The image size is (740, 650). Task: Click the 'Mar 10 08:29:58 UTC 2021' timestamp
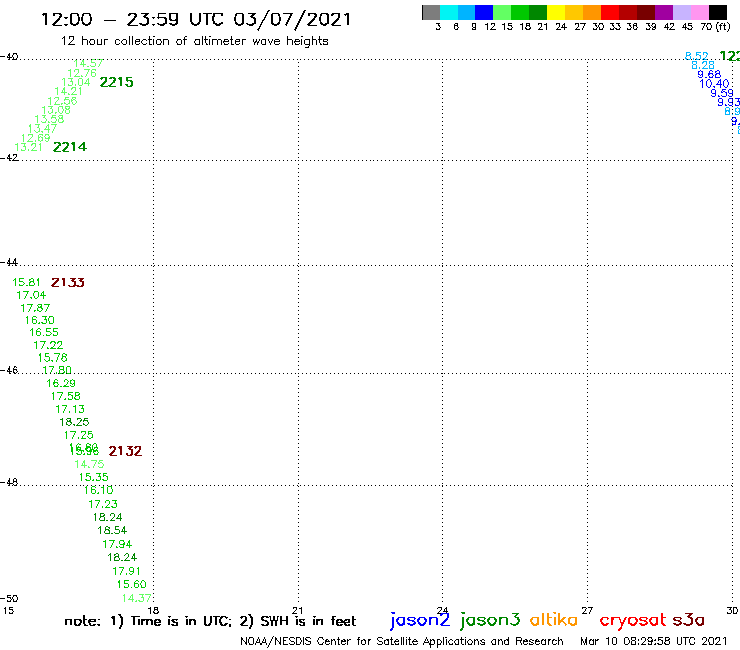654,641
